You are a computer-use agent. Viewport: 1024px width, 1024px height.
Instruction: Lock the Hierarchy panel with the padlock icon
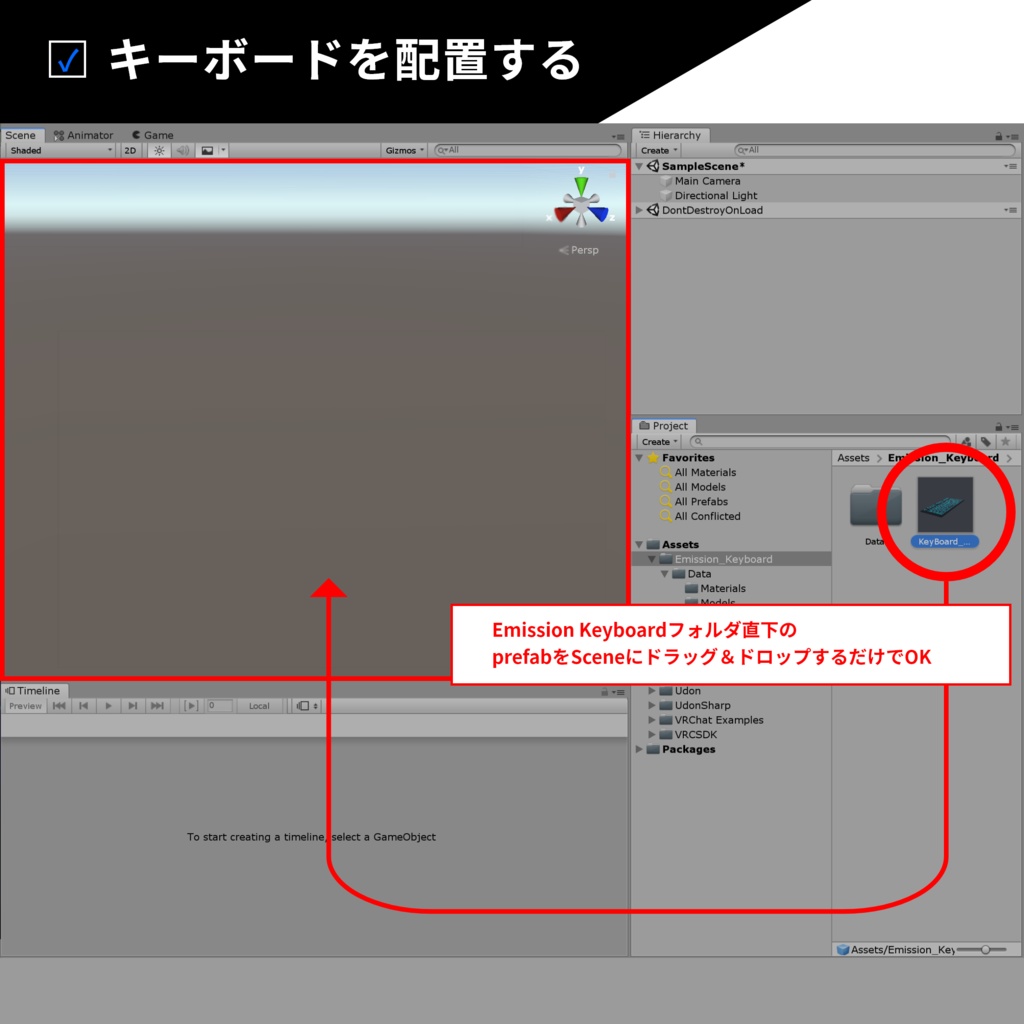999,135
